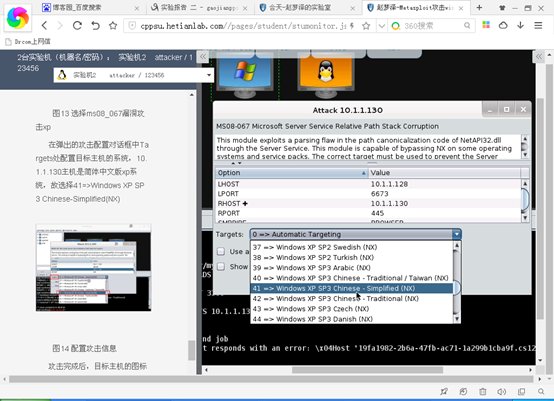Click the skin/shirt icon in title bar
The height and width of the screenshot is (401, 554).
502,8
